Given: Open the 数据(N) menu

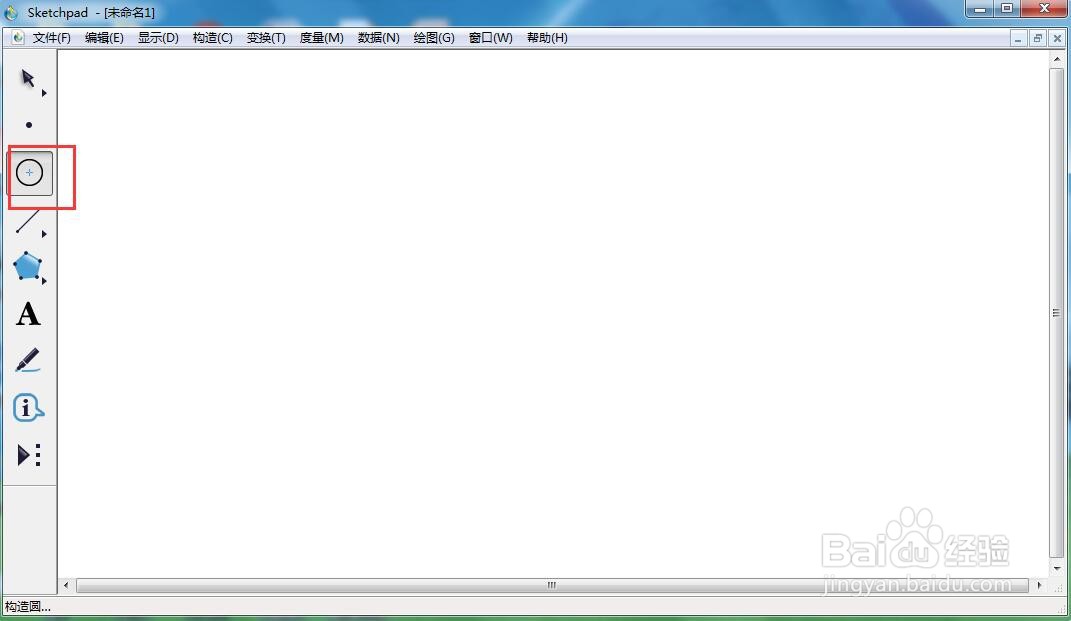Looking at the screenshot, I should (378, 38).
